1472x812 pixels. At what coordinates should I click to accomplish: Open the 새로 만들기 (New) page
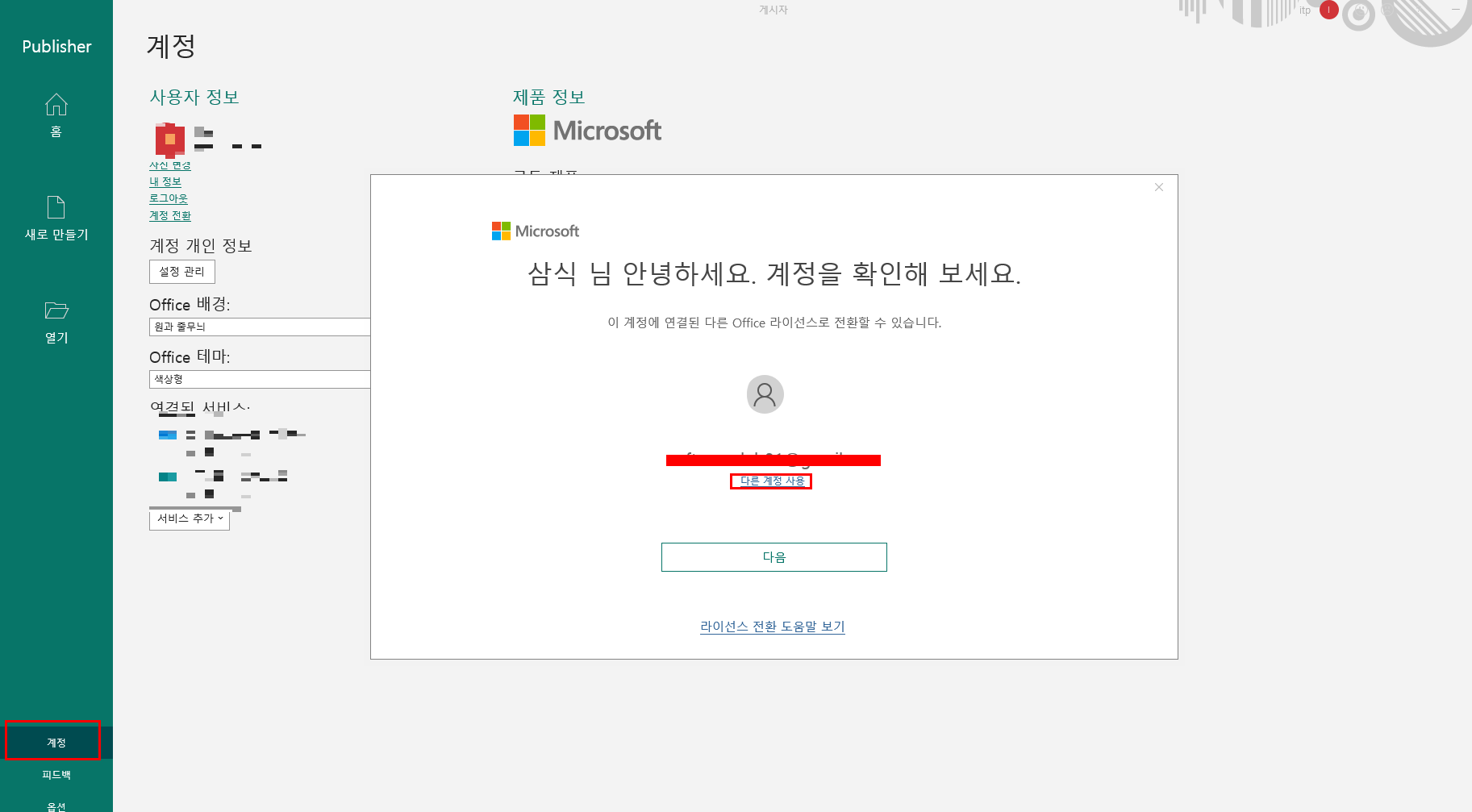56,218
